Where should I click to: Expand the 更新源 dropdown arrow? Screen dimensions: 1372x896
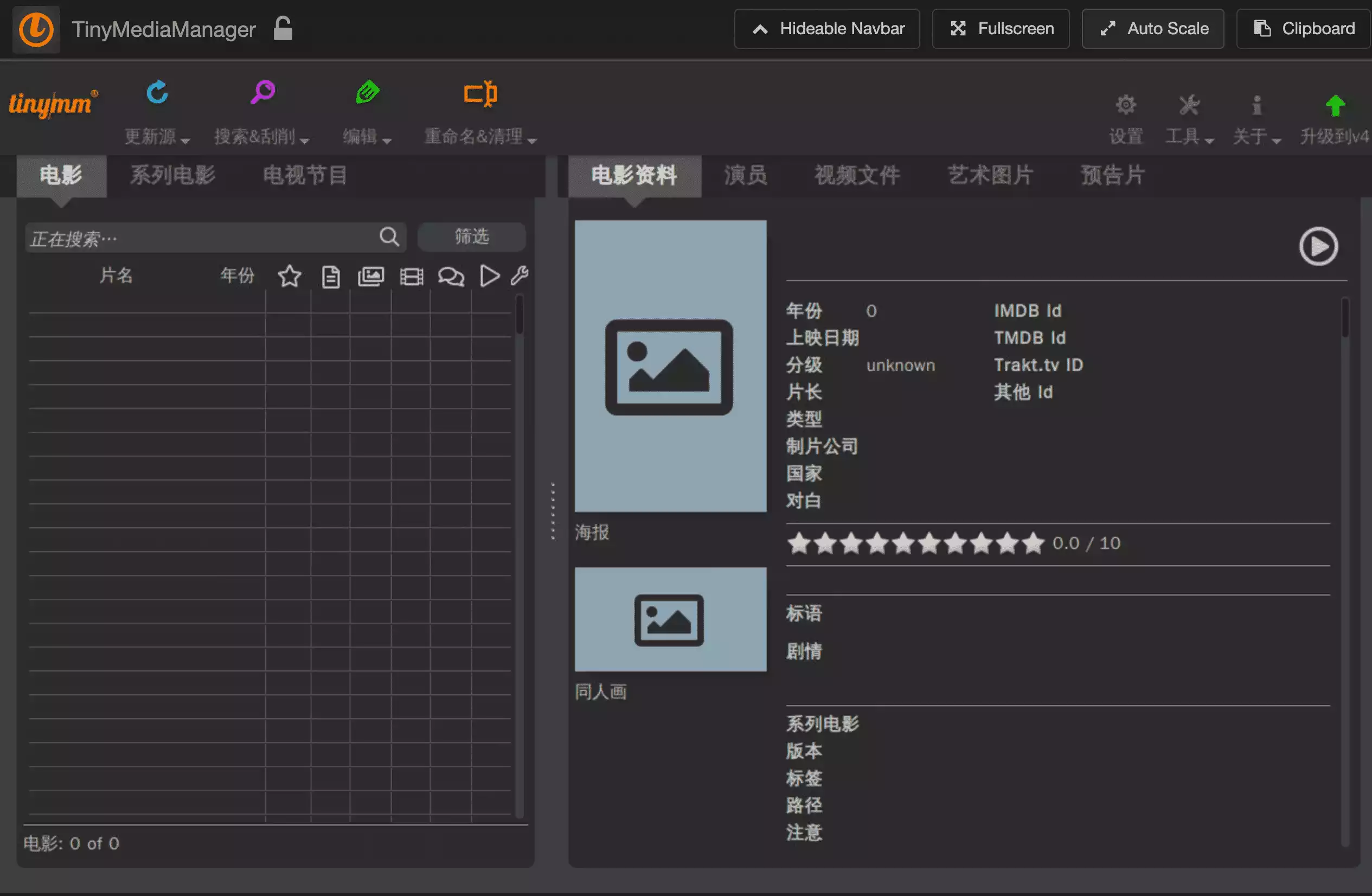185,140
